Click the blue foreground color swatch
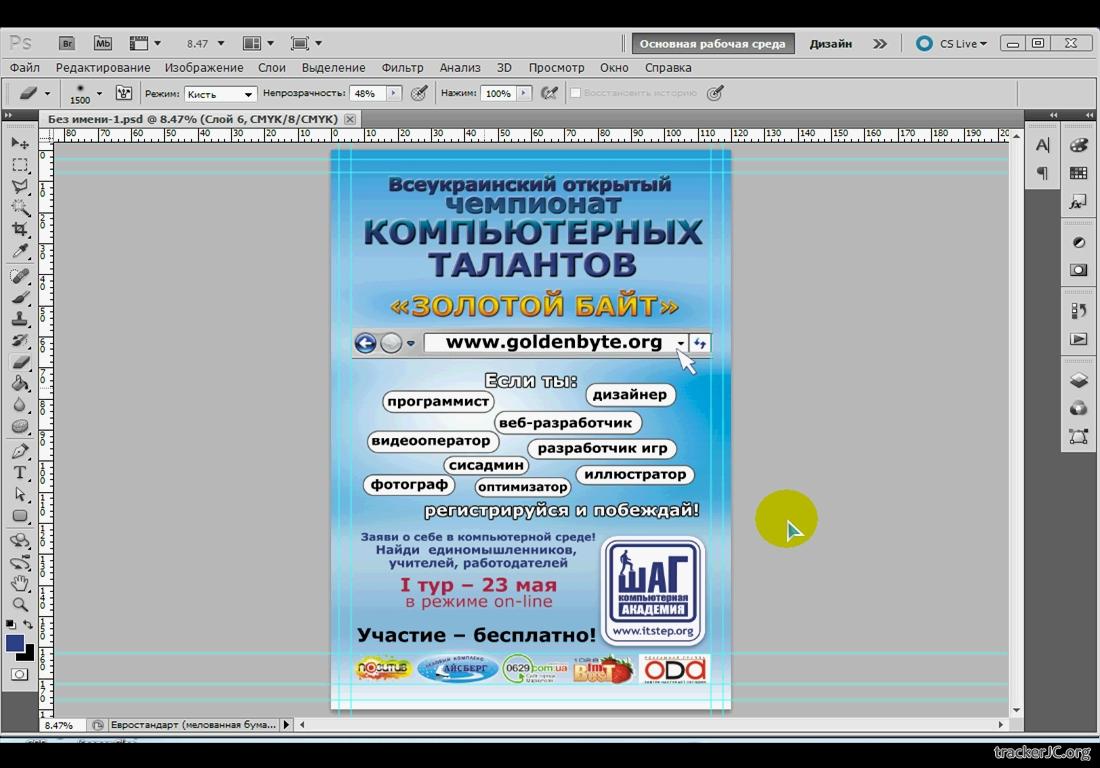Image resolution: width=1100 pixels, height=768 pixels. [15, 643]
